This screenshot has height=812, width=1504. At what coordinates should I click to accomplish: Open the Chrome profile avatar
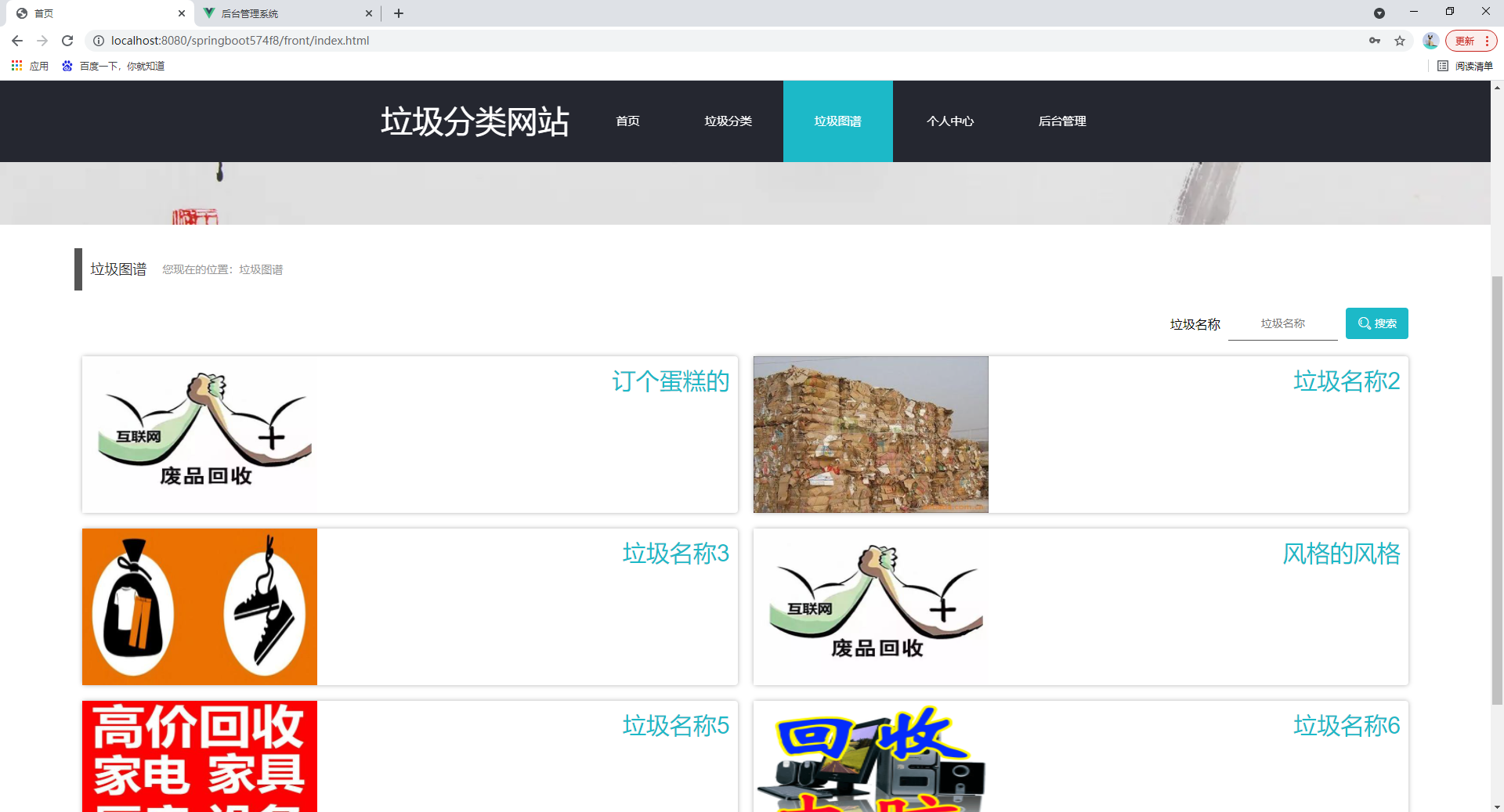point(1430,41)
